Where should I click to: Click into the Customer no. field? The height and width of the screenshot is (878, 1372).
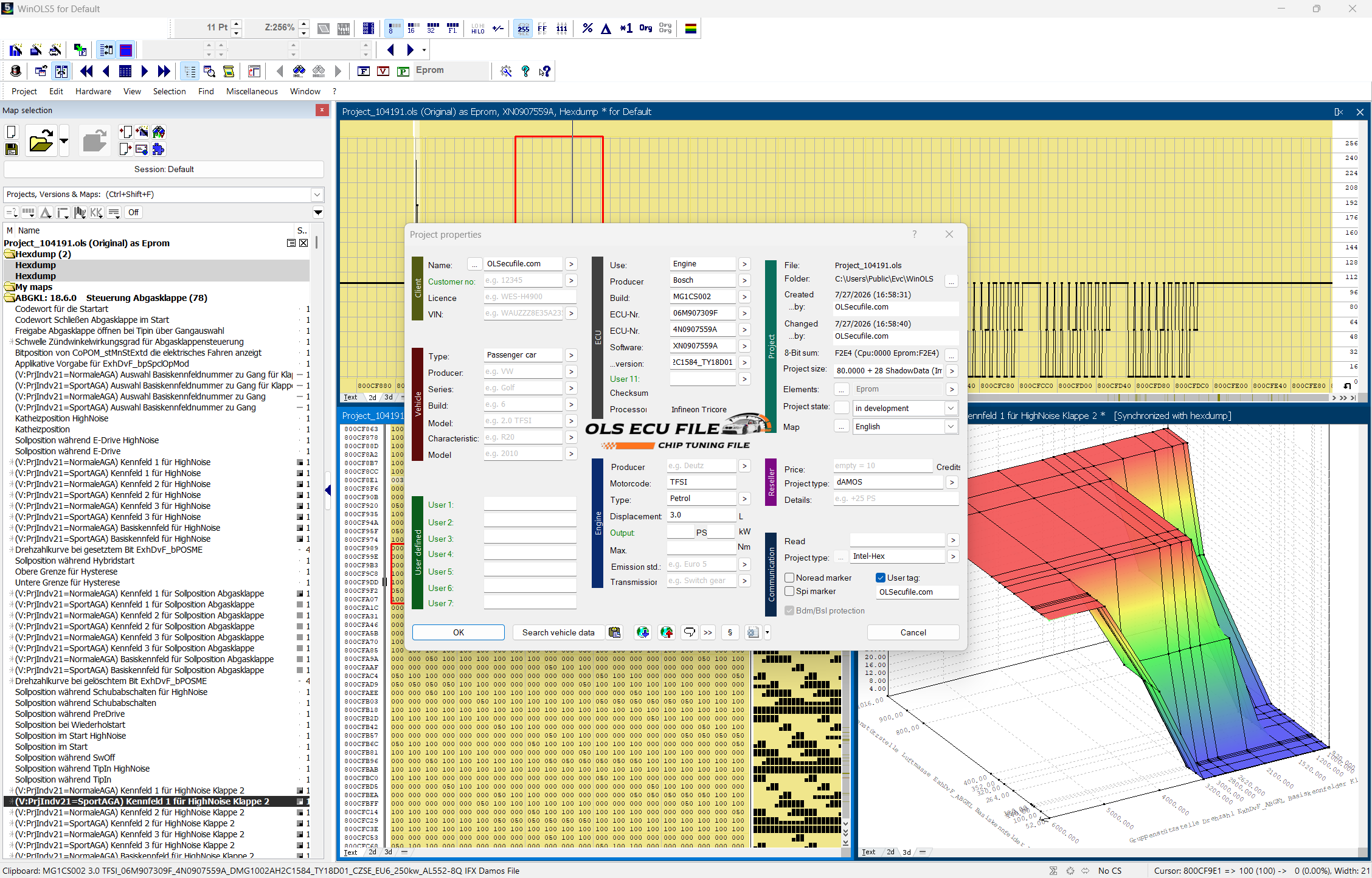click(x=523, y=280)
